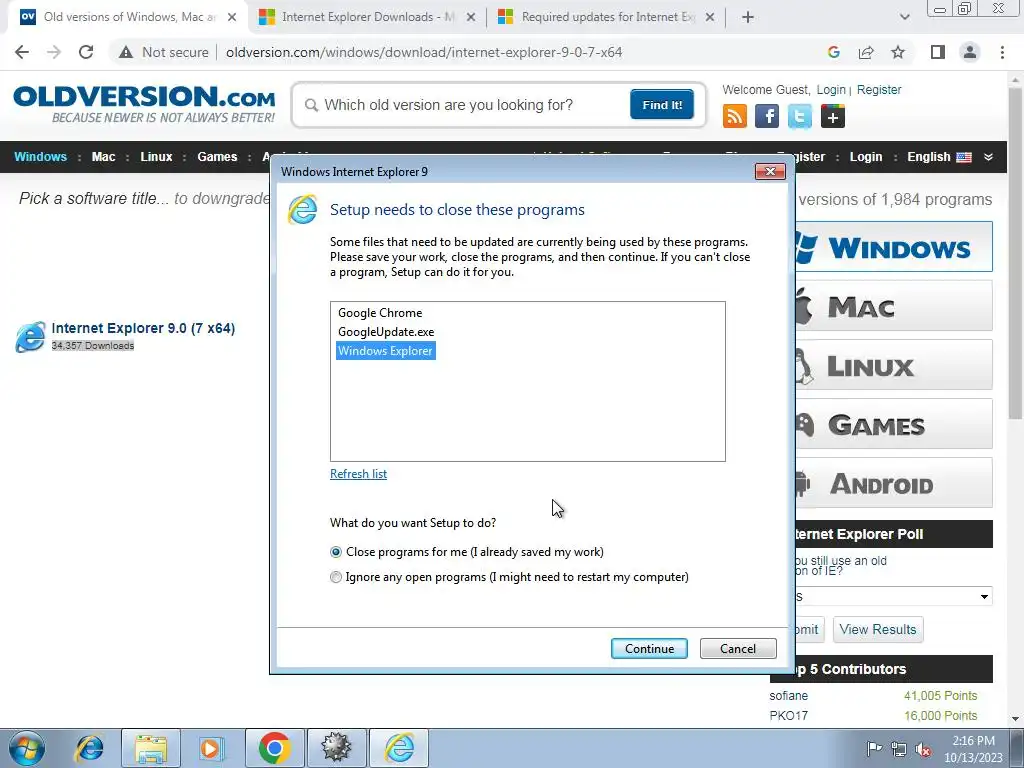The height and width of the screenshot is (768, 1024).
Task: Click the gear application taskbar icon
Action: click(x=336, y=748)
